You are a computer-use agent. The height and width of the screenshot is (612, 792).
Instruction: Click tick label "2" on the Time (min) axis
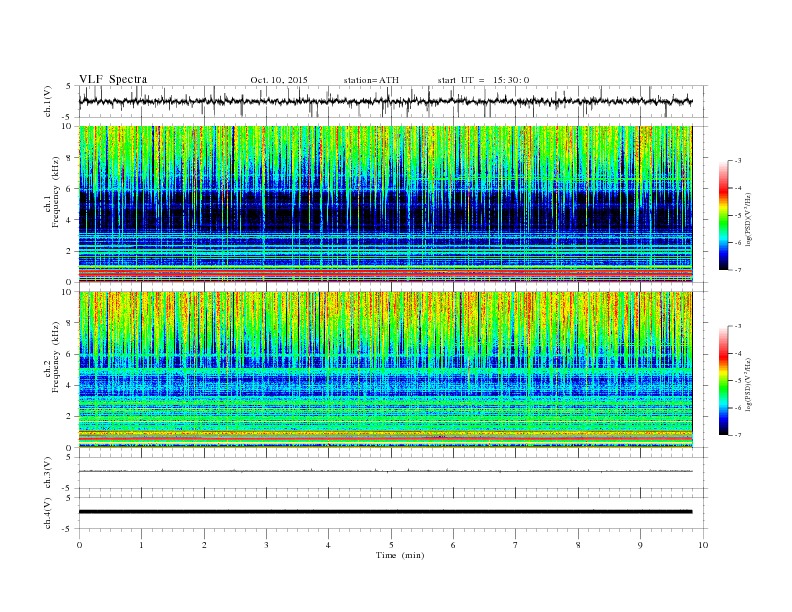(x=204, y=545)
